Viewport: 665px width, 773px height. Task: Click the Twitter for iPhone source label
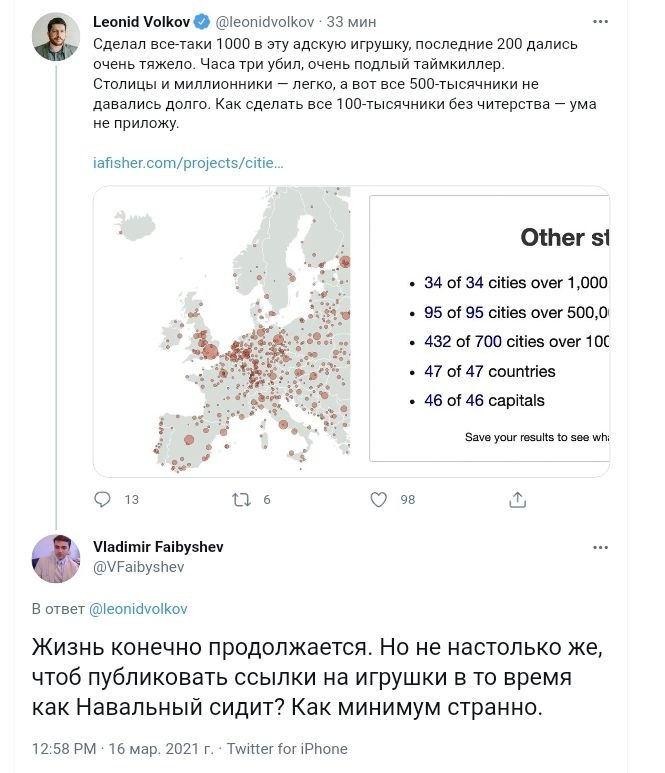click(287, 748)
